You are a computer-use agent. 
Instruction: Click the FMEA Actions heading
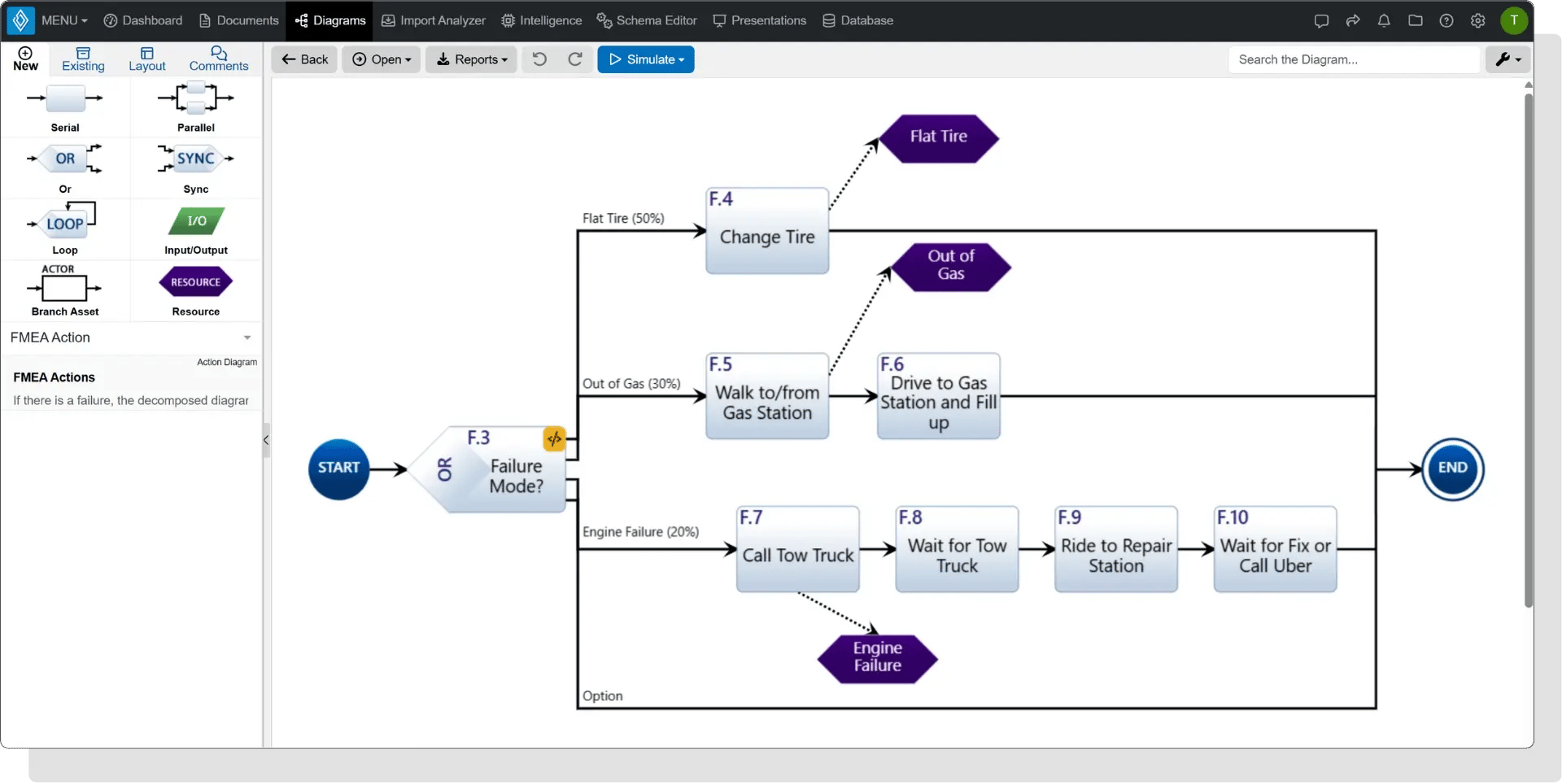click(54, 377)
